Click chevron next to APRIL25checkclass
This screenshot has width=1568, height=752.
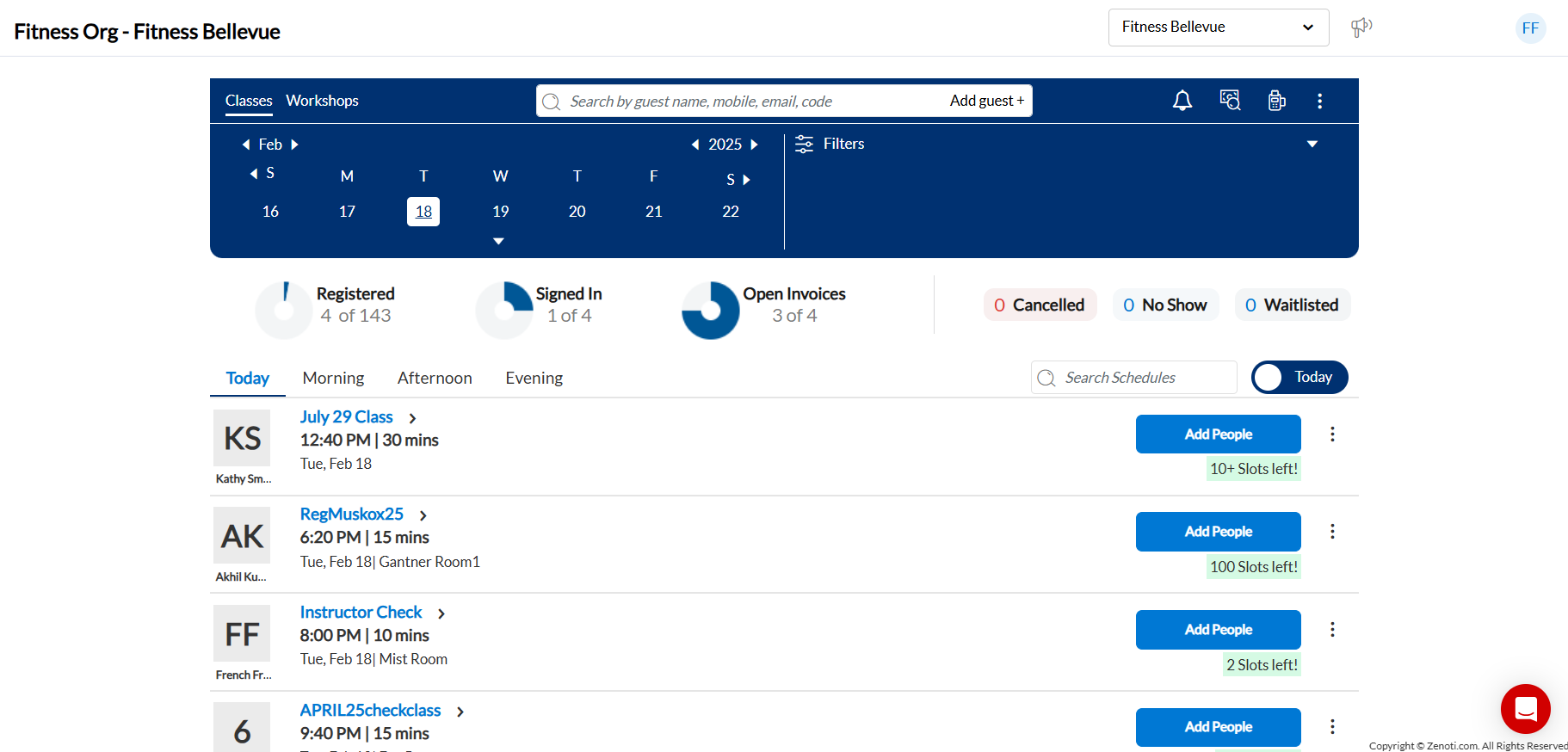[460, 712]
